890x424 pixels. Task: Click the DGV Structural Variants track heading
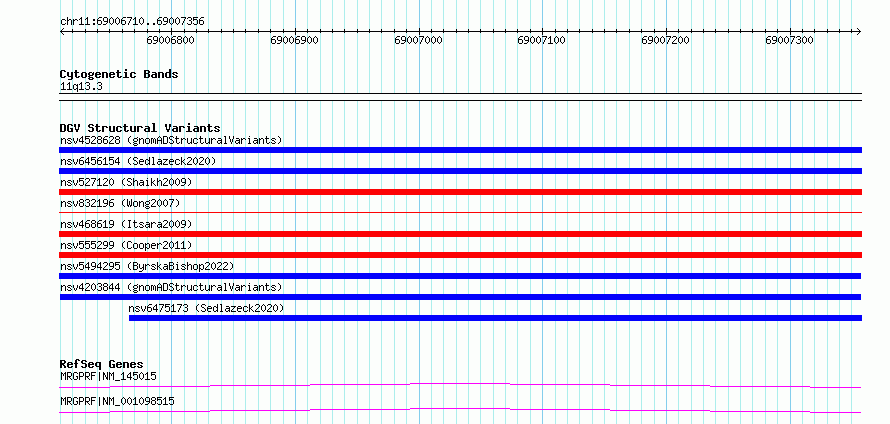tap(140, 128)
